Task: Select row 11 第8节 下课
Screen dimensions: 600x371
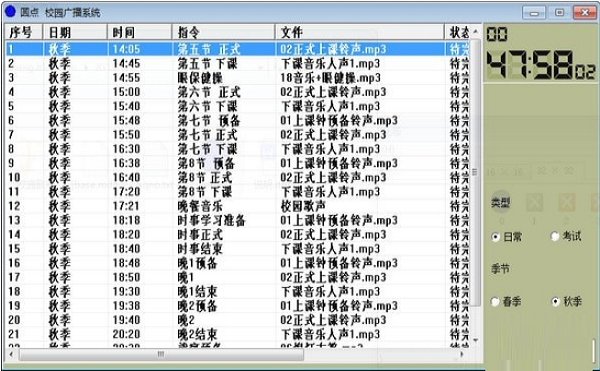Action: [x=237, y=192]
